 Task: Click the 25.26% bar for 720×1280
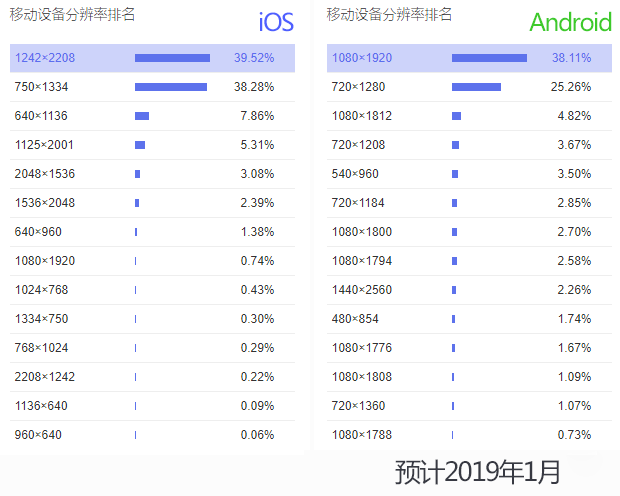pyautogui.click(x=476, y=87)
